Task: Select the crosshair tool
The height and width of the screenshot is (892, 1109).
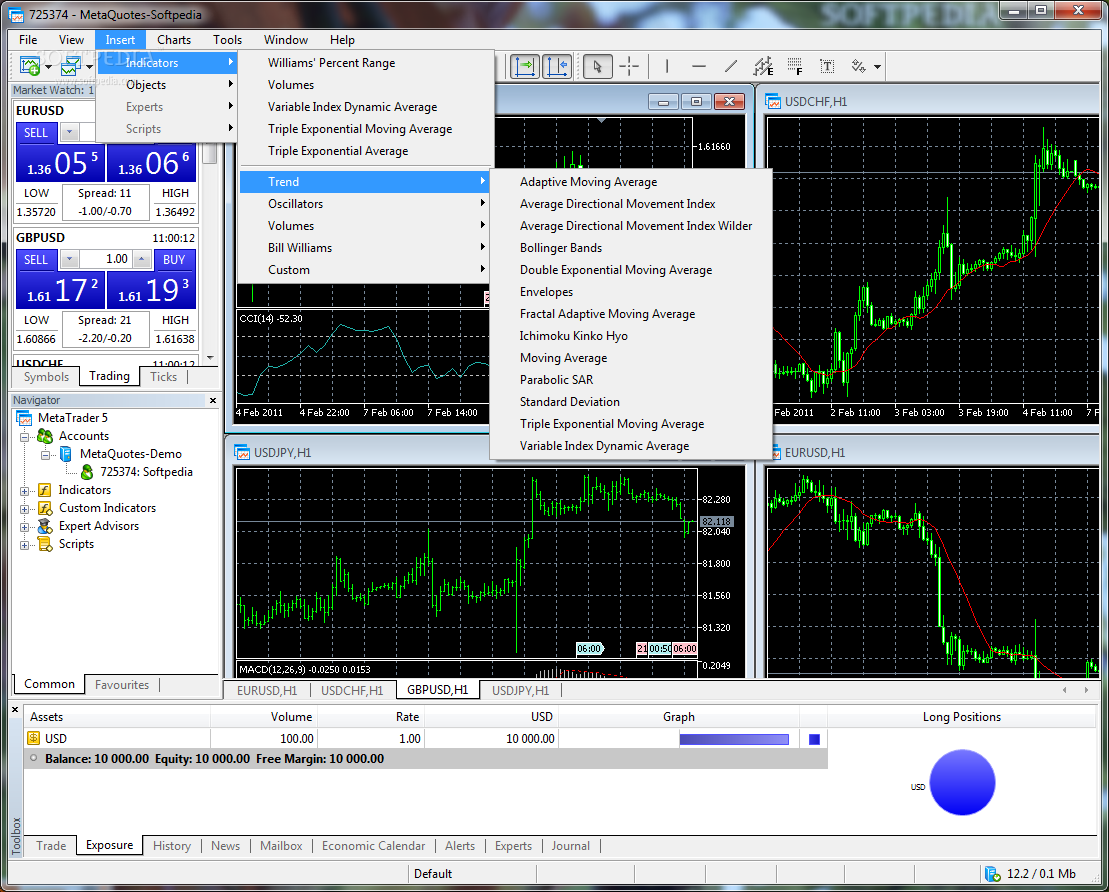Action: click(629, 66)
